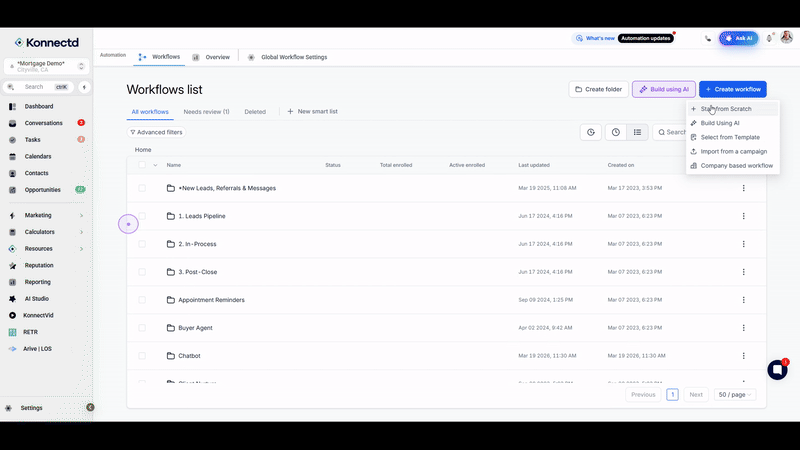The image size is (800, 450).
Task: Open Advanced filters
Action: [156, 132]
